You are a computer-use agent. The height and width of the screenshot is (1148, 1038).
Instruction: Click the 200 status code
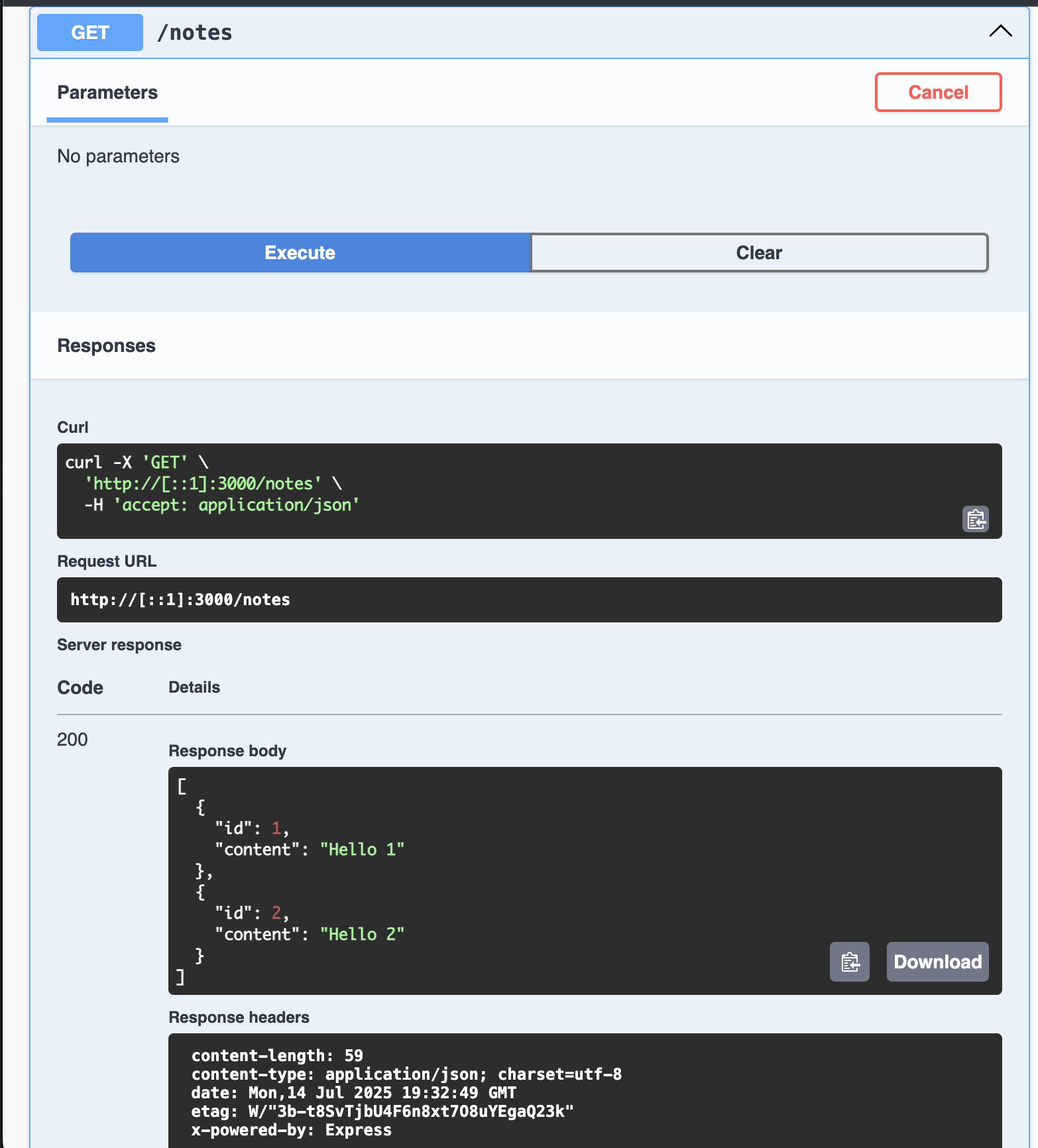point(72,740)
